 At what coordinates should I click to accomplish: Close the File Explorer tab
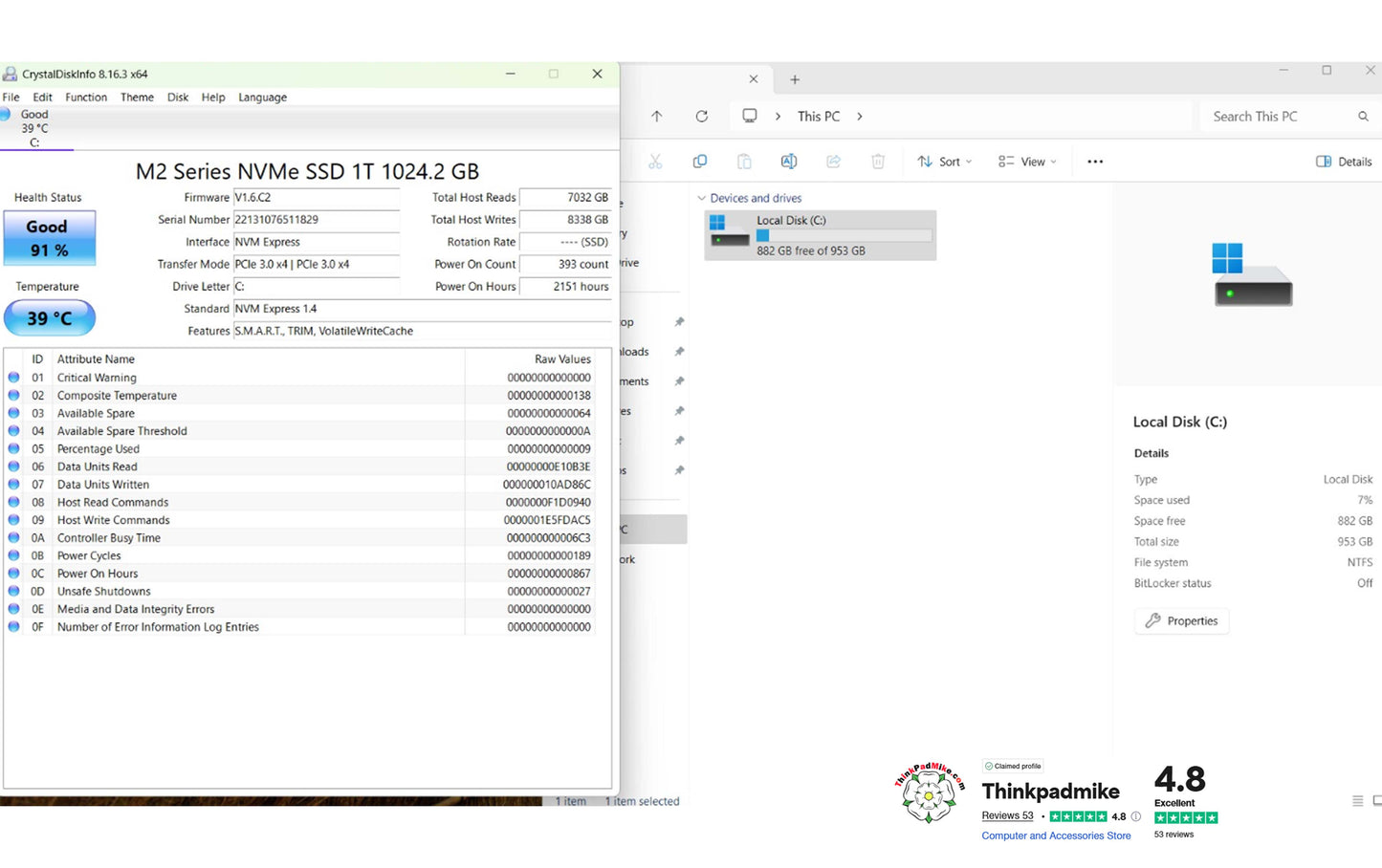coord(753,79)
